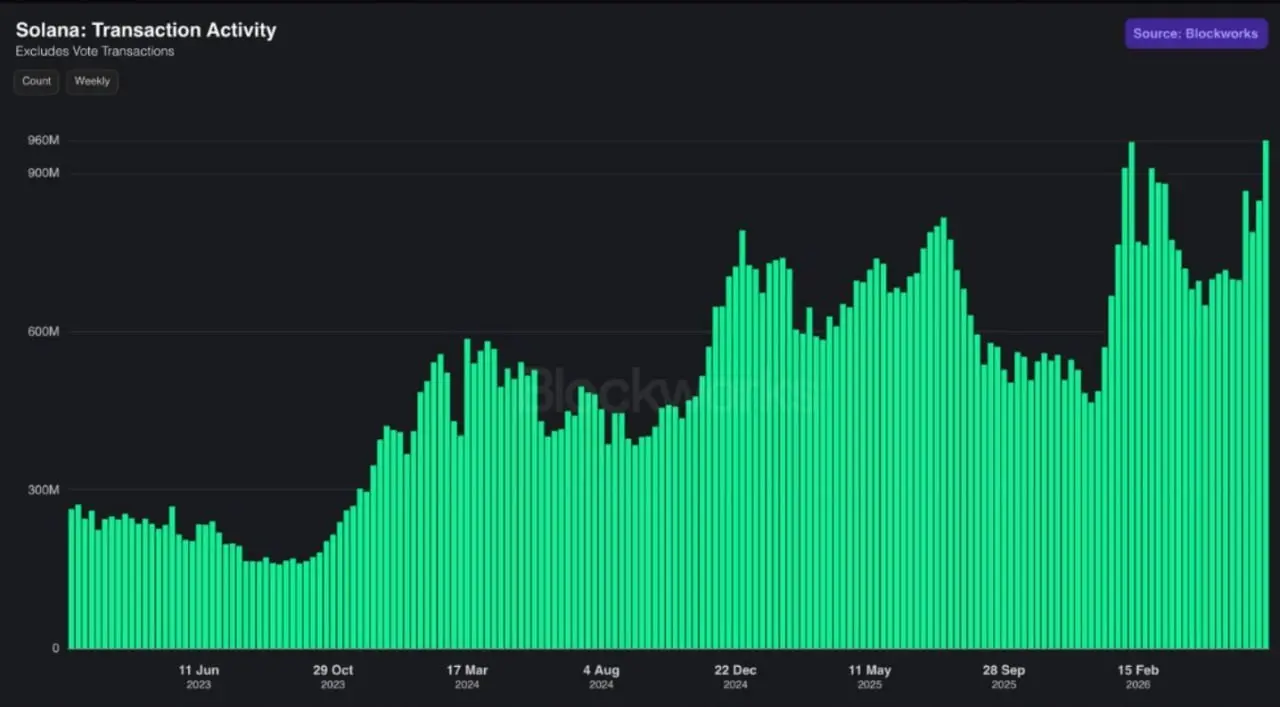Click the 300M y-axis label
This screenshot has width=1280, height=707.
click(43, 490)
